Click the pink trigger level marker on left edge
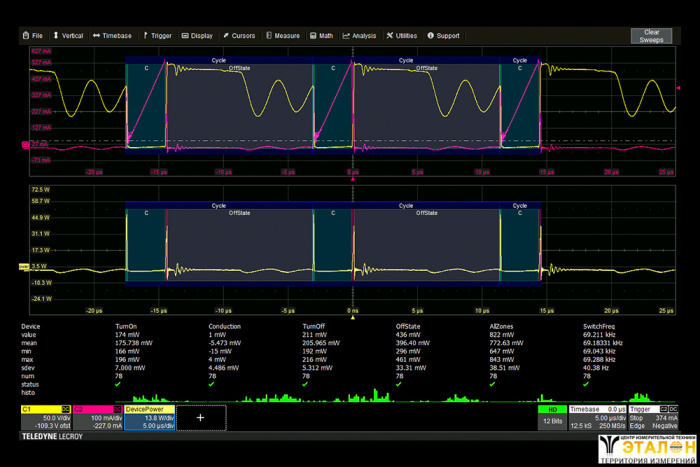This screenshot has width=700, height=467. click(25, 145)
